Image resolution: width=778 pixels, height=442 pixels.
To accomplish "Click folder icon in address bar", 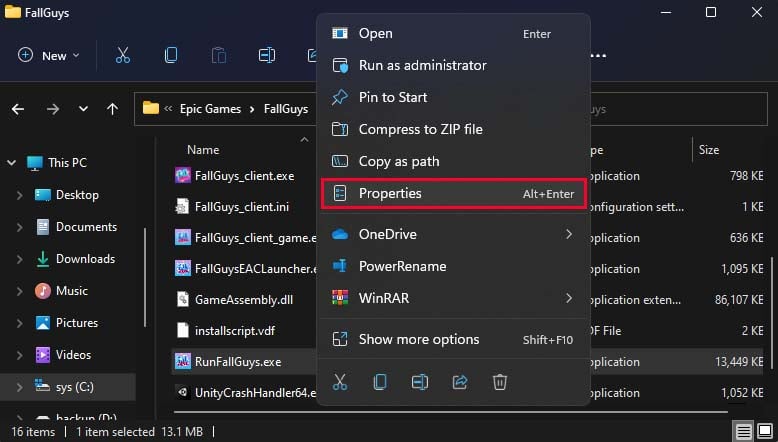I will point(151,108).
